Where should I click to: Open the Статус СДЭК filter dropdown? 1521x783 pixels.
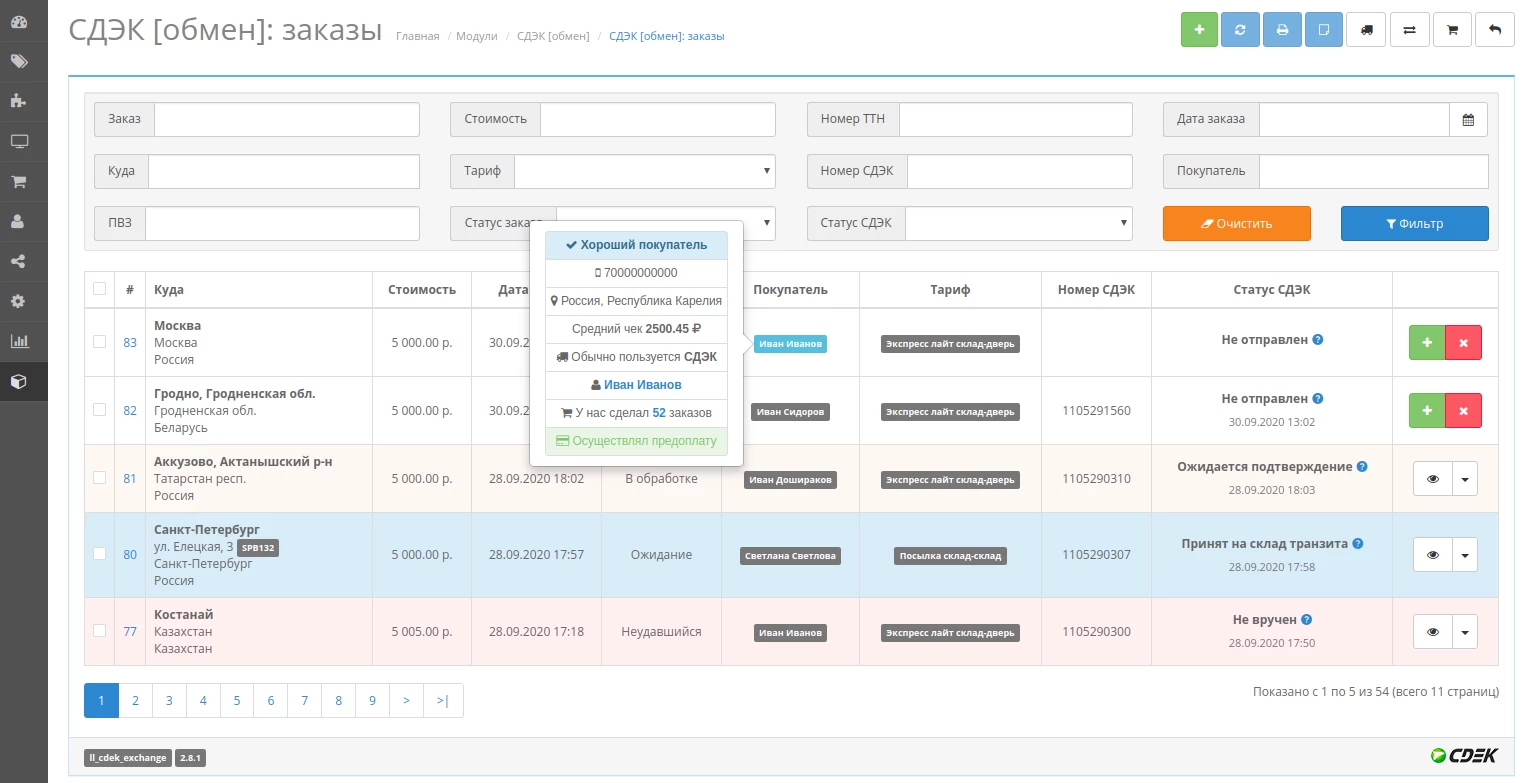(x=1019, y=223)
